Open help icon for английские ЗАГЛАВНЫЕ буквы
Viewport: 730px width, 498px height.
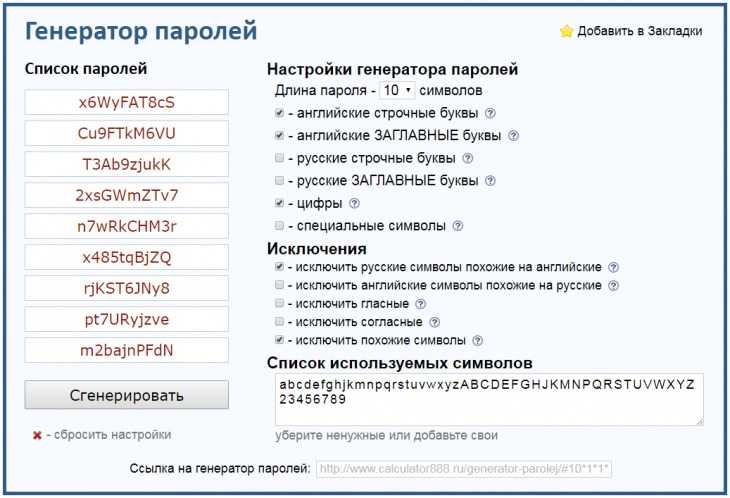coord(513,136)
